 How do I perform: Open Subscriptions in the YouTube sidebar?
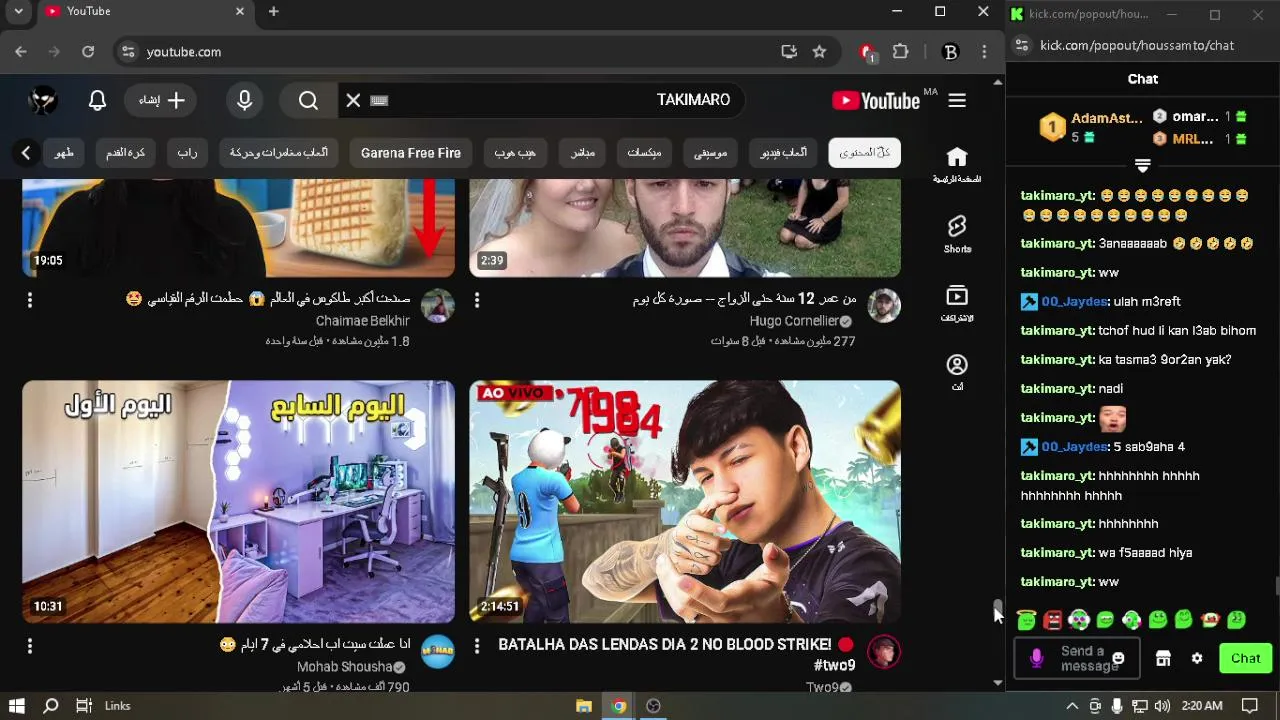pos(957,303)
